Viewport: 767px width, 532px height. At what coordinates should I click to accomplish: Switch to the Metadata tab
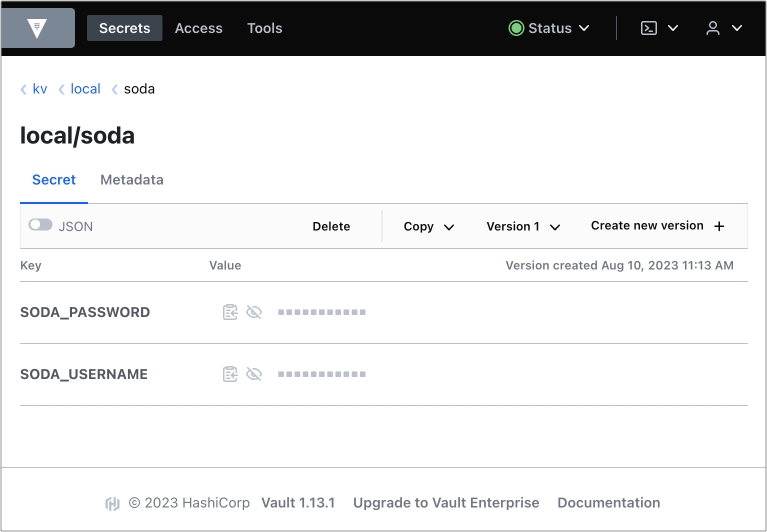coord(132,180)
